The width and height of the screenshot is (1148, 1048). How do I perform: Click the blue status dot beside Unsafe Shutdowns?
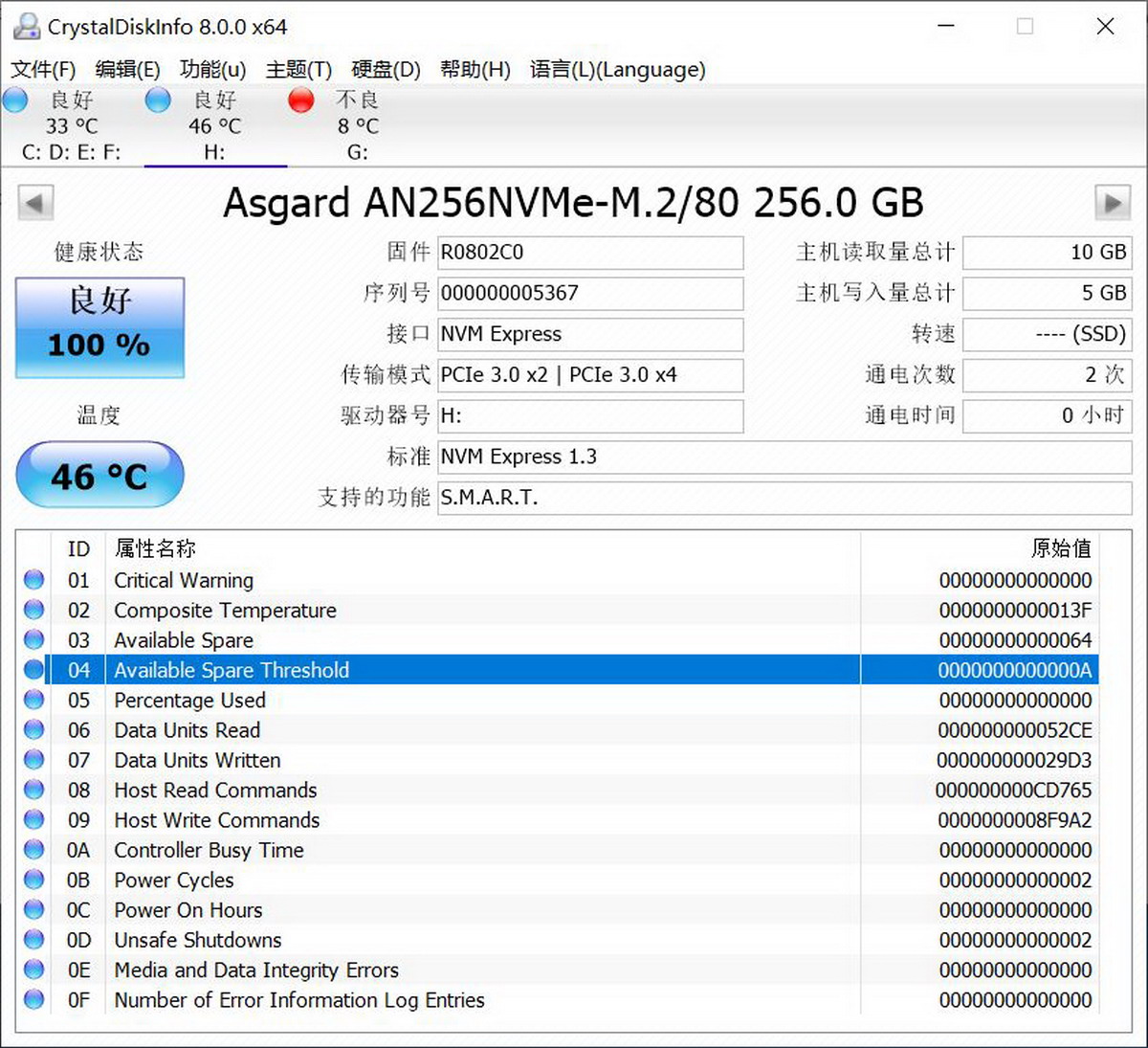pyautogui.click(x=33, y=940)
